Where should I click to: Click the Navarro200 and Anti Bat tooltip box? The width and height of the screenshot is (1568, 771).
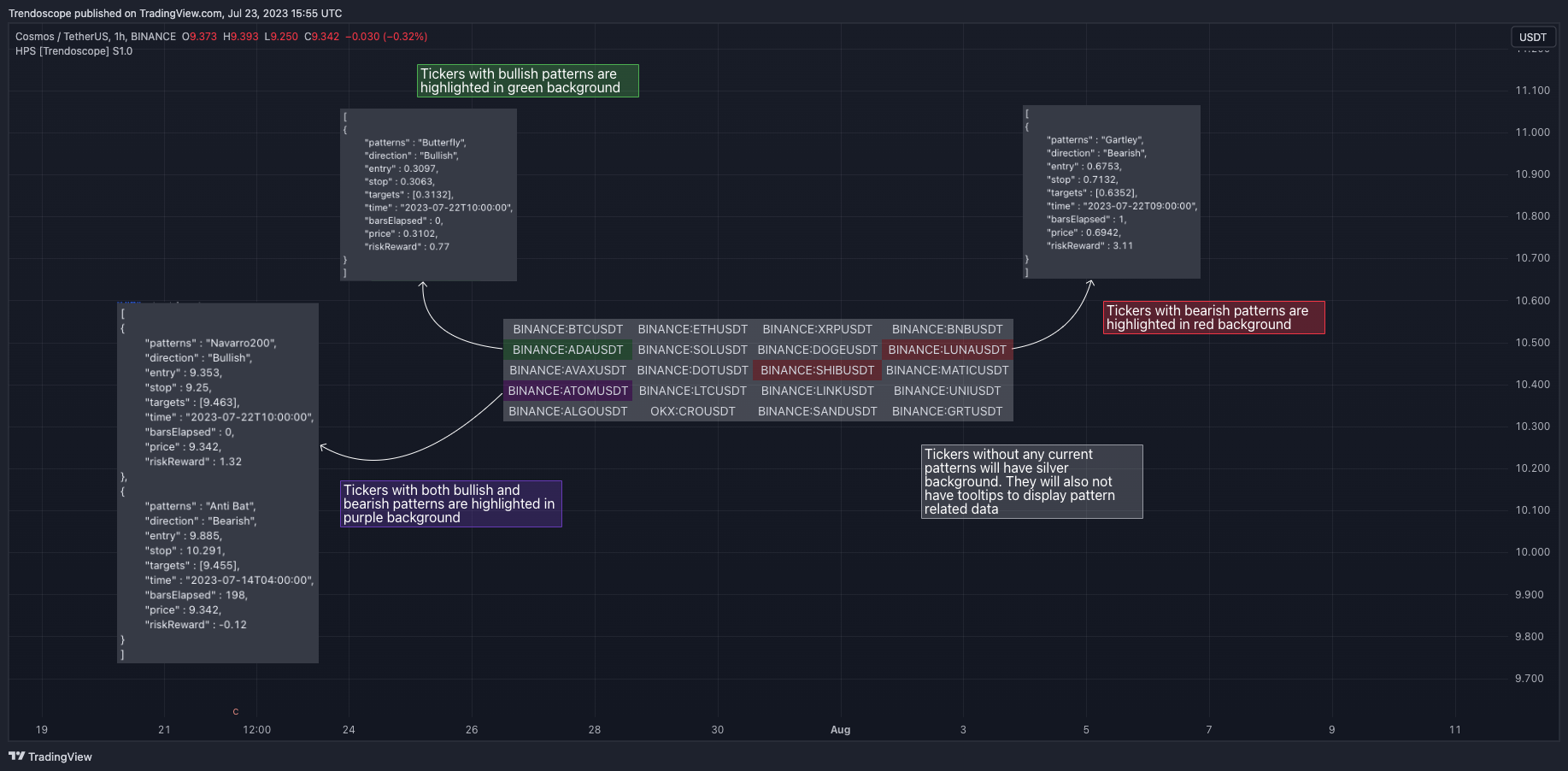point(218,483)
